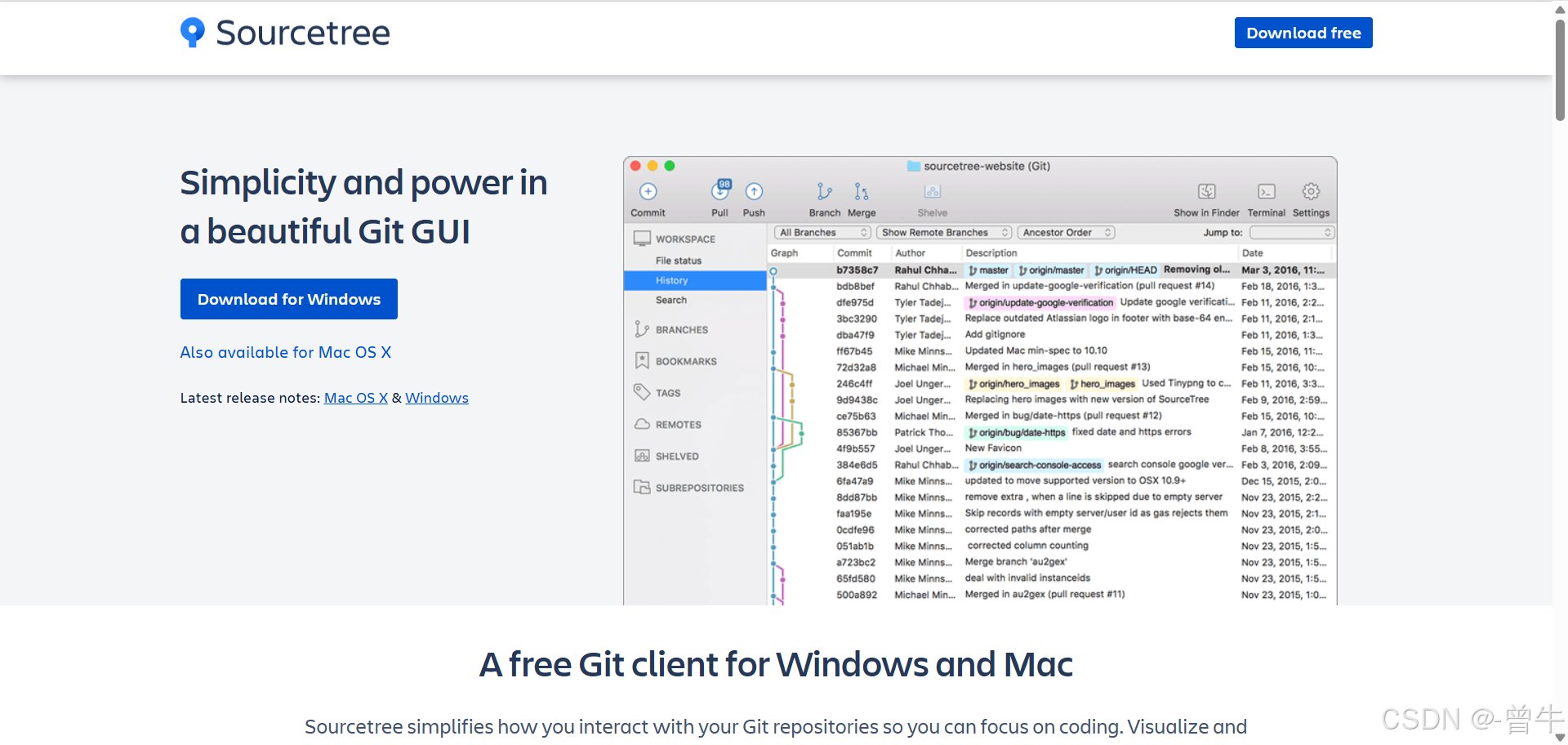The width and height of the screenshot is (1568, 745).
Task: Select commit b7358c7 row
Action: click(1052, 270)
